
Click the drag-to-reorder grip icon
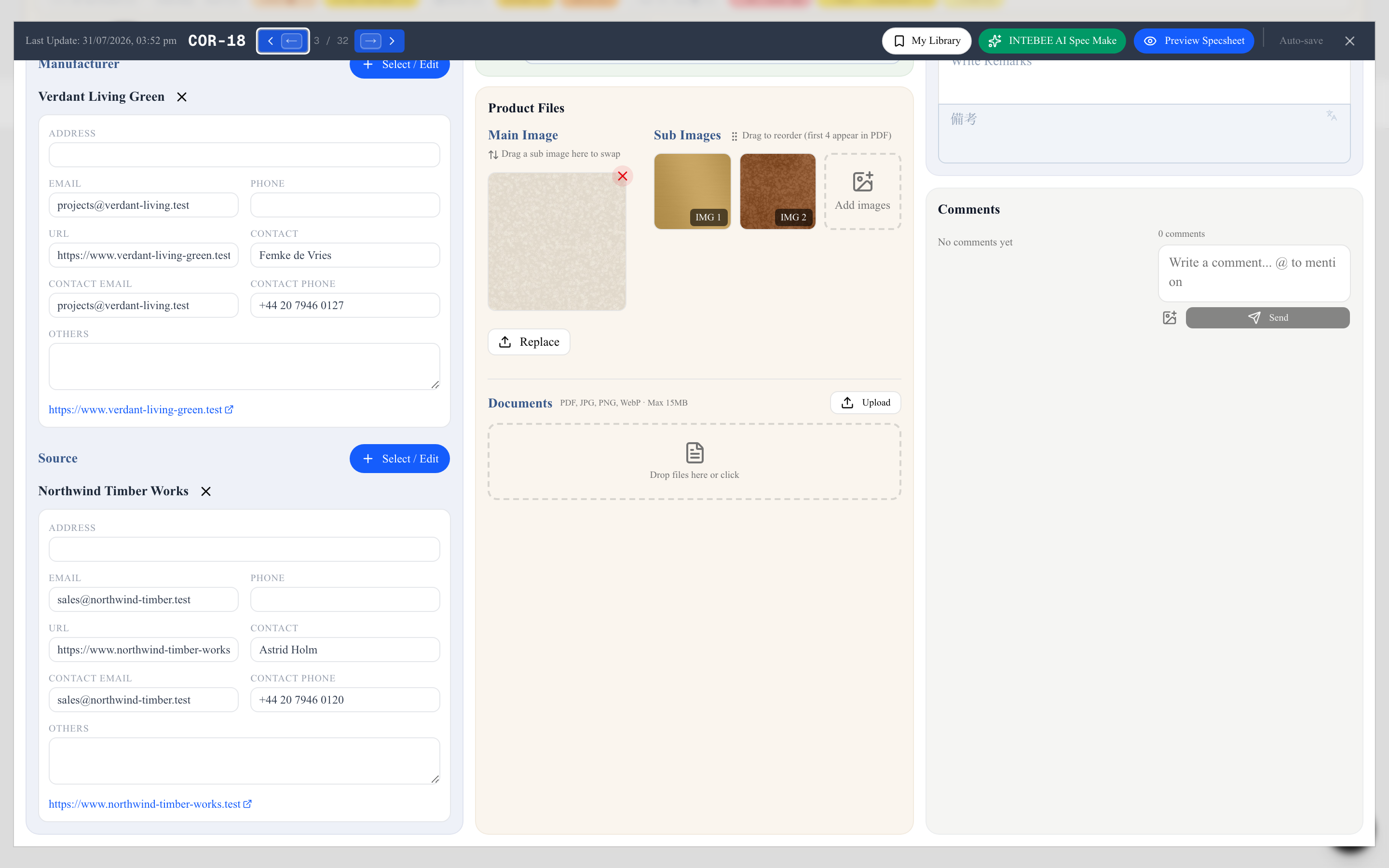click(x=734, y=136)
